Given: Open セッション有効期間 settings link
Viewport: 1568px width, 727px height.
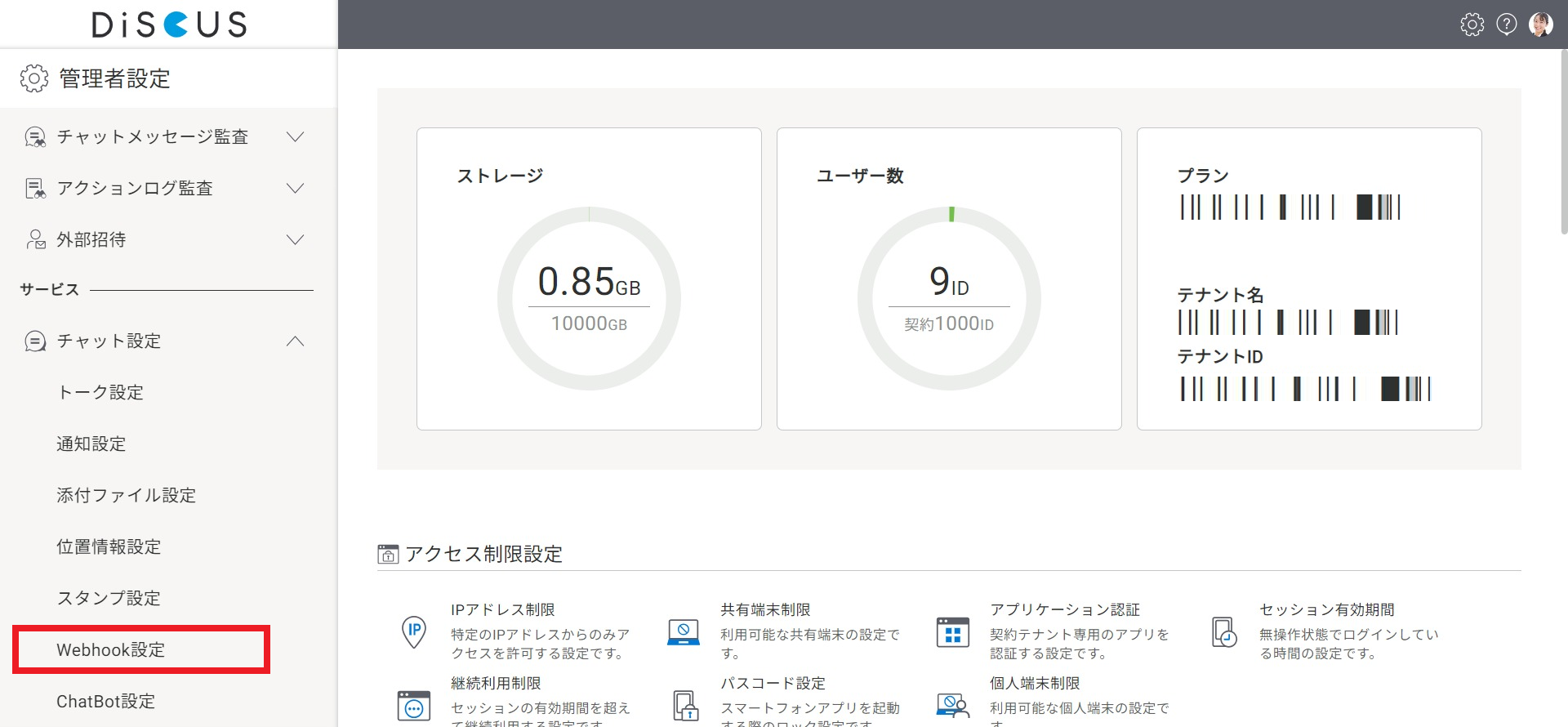Looking at the screenshot, I should (1327, 610).
